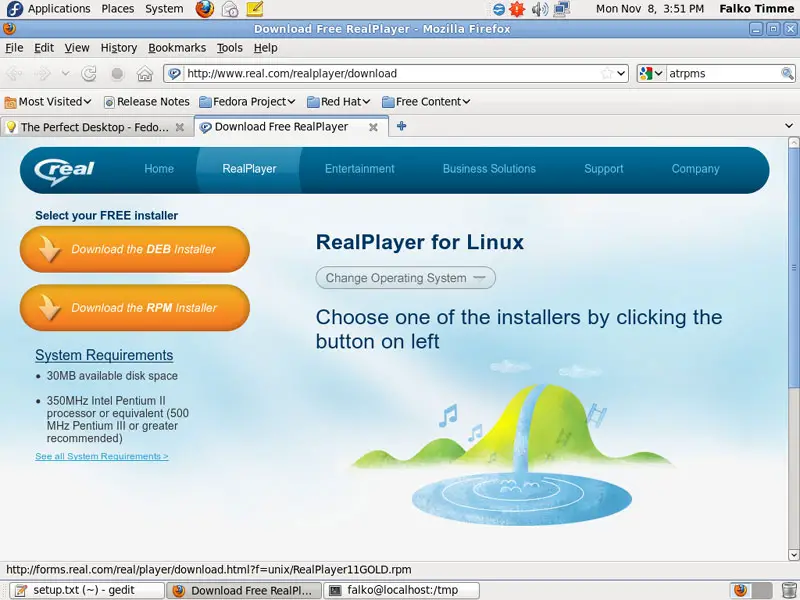800x600 pixels.
Task: Click the scrollbar down arrow
Action: [x=794, y=555]
